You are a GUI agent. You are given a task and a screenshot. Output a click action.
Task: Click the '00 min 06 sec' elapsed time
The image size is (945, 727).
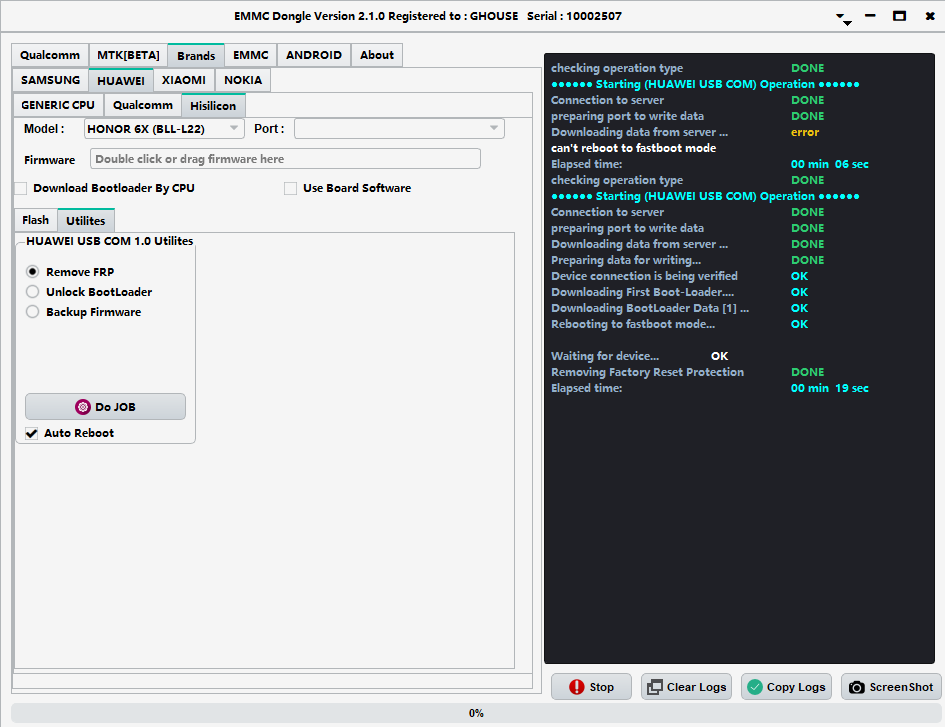pos(829,164)
